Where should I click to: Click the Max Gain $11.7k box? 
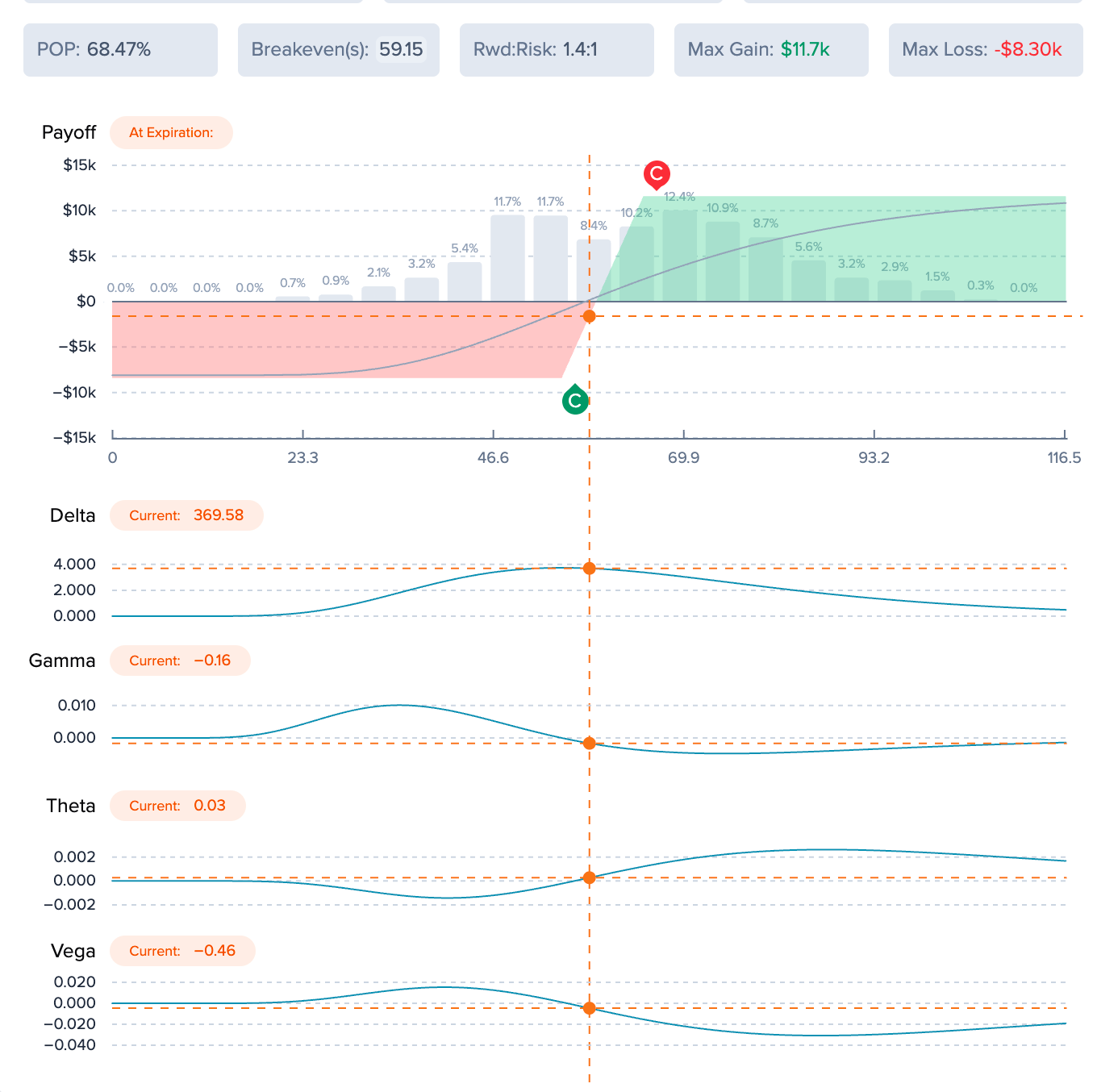click(771, 50)
